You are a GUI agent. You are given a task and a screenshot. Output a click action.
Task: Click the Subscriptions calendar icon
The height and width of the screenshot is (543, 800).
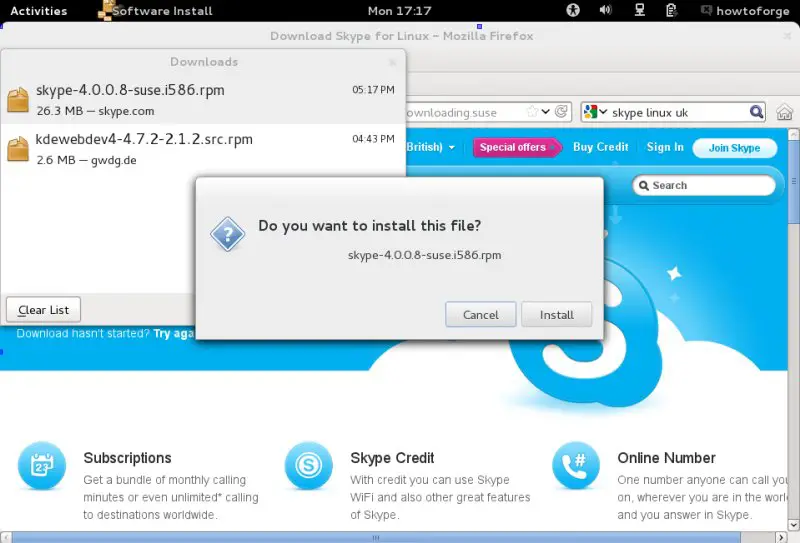pos(42,465)
